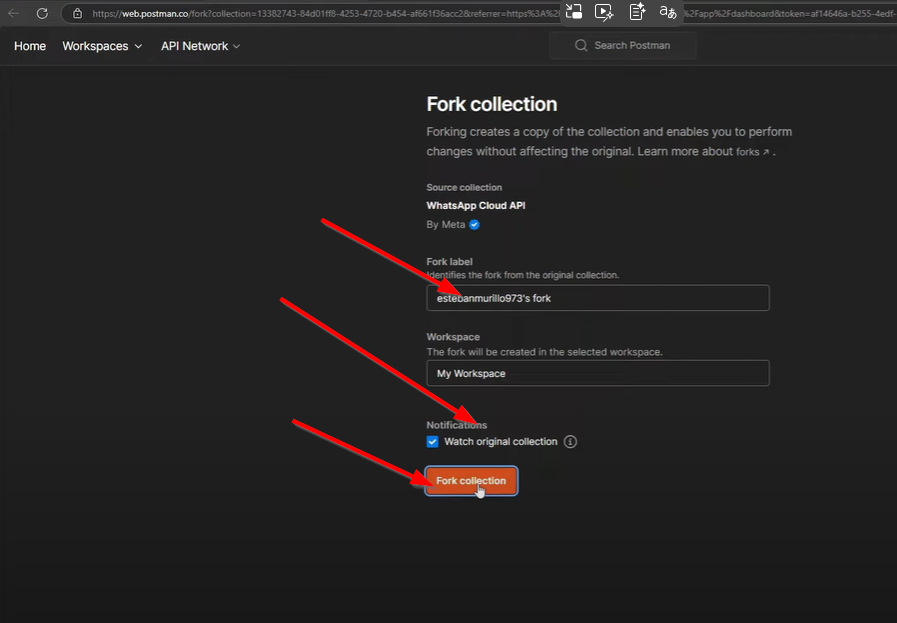Click the screen capture browser toolbar icon
The image size is (897, 623).
coord(574,11)
